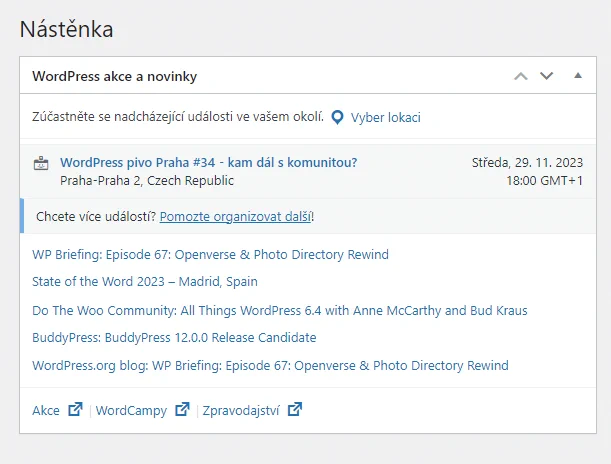Click the external-link icon beside Zpravodajství
Screen dimensions: 611x464
(x=295, y=409)
